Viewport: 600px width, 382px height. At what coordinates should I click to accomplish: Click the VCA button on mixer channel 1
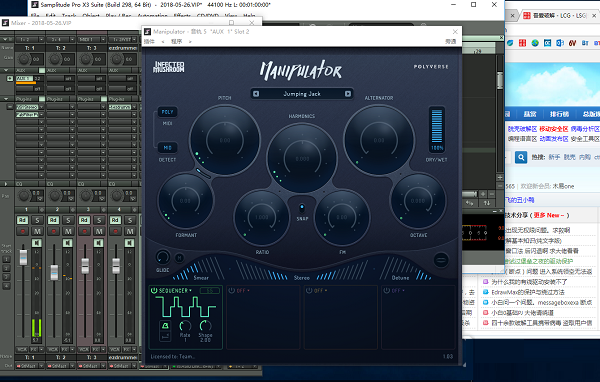pos(21,349)
